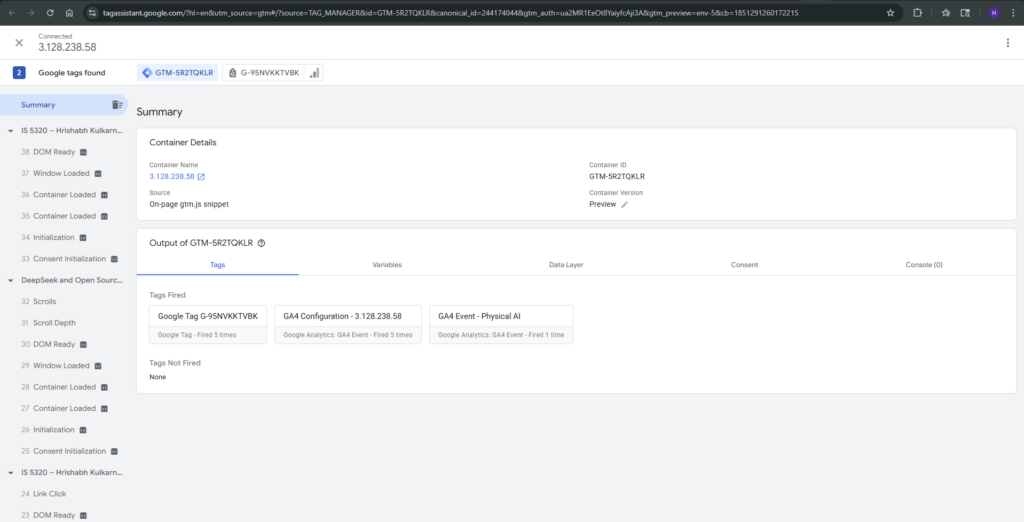Close the Tag Assistant debug session
The width and height of the screenshot is (1024, 522).
(x=19, y=43)
